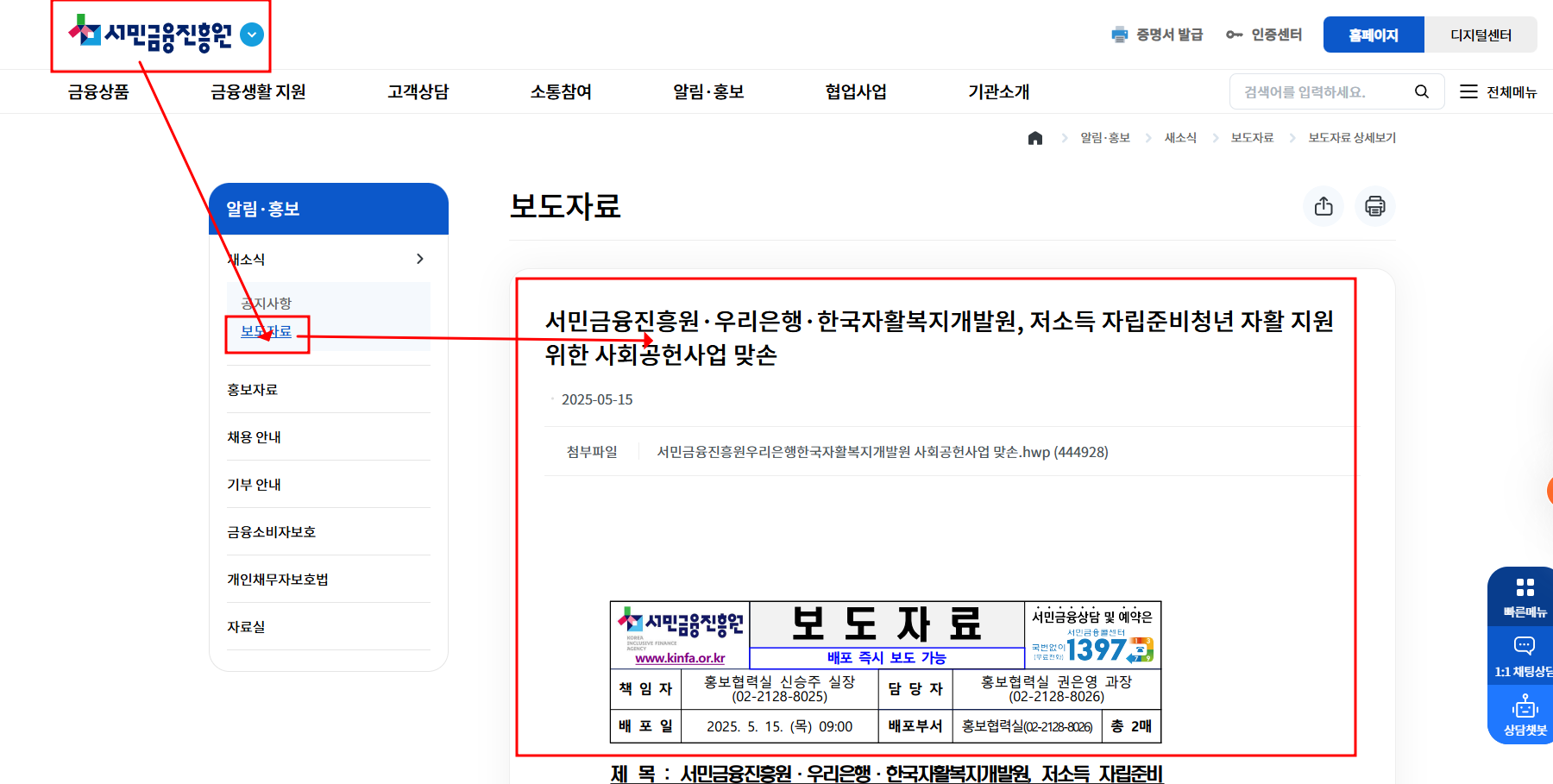Viewport: 1553px width, 784px height.
Task: Click the 증명서 발급 printer icon
Action: point(1120,34)
